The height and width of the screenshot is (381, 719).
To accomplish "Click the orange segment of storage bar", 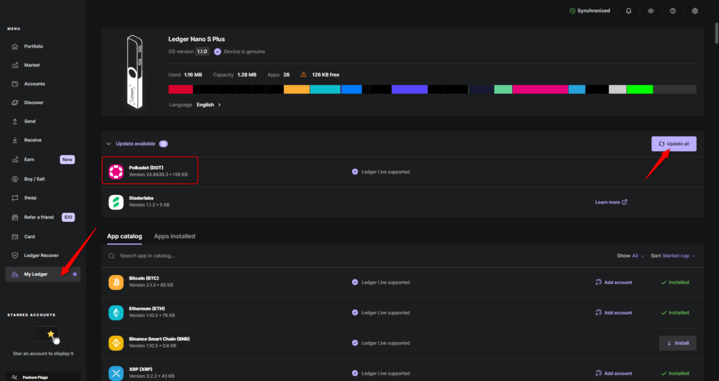I will pyautogui.click(x=297, y=89).
